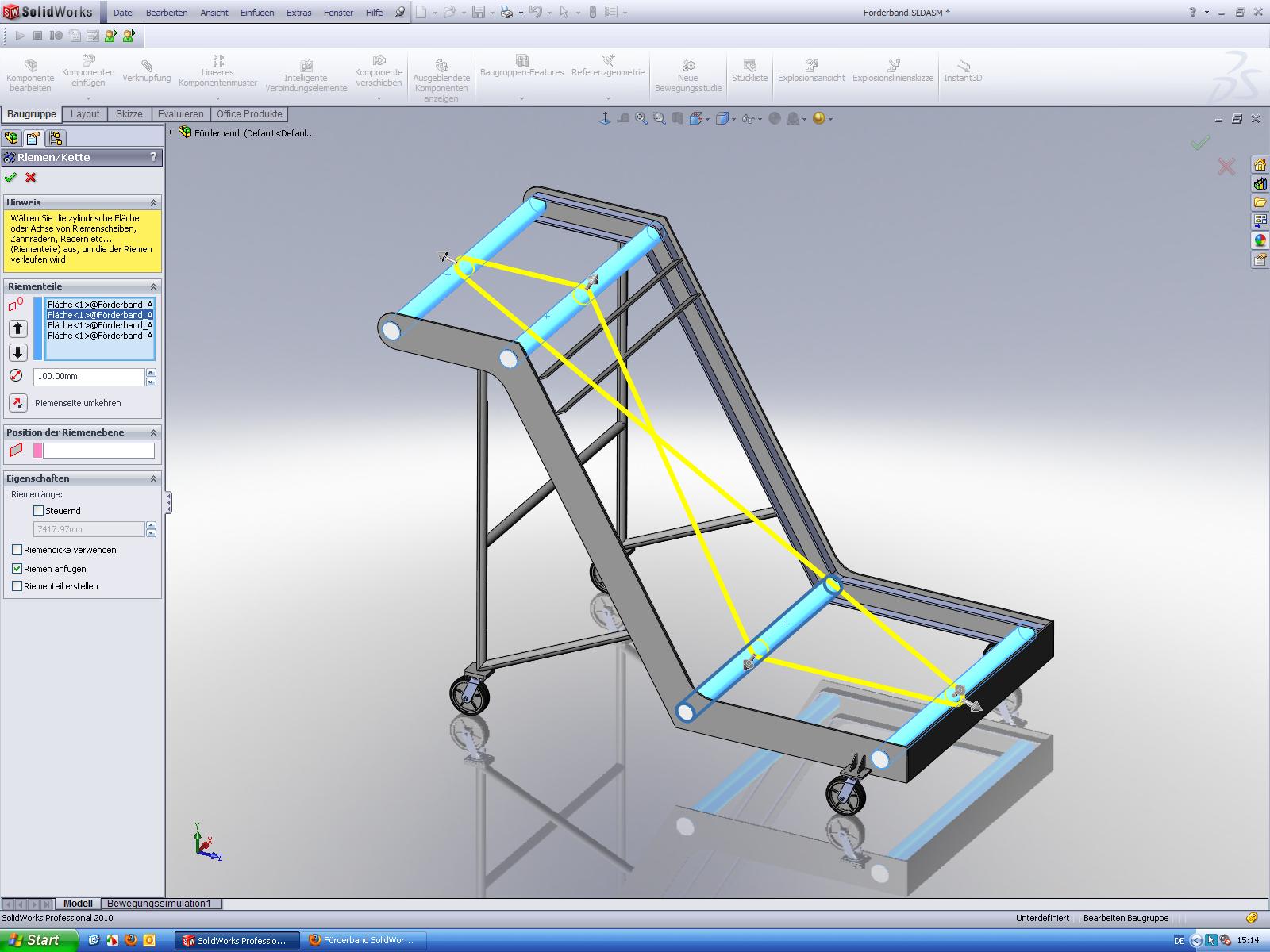
Task: Click the Riemenseite umkehren flip icon
Action: click(17, 403)
